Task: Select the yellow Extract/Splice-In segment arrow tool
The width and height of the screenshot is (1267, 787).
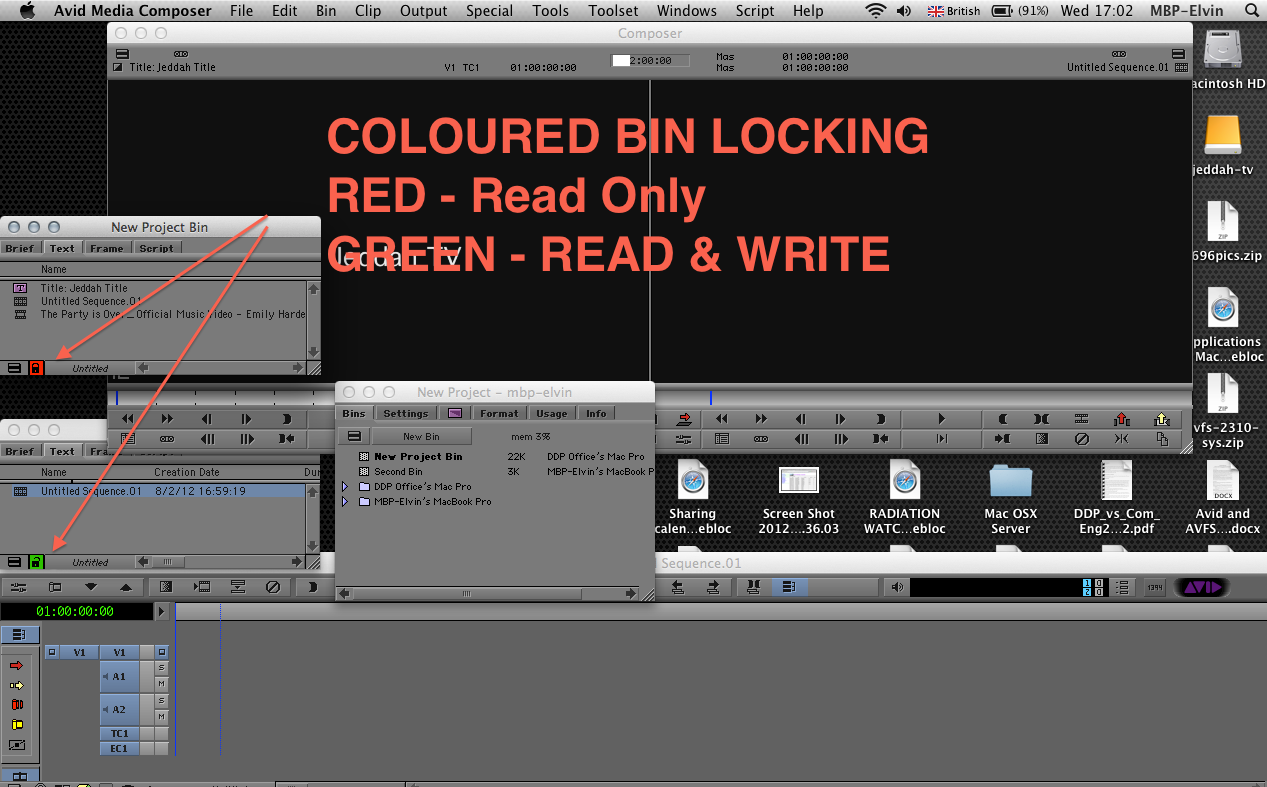Action: click(16, 685)
